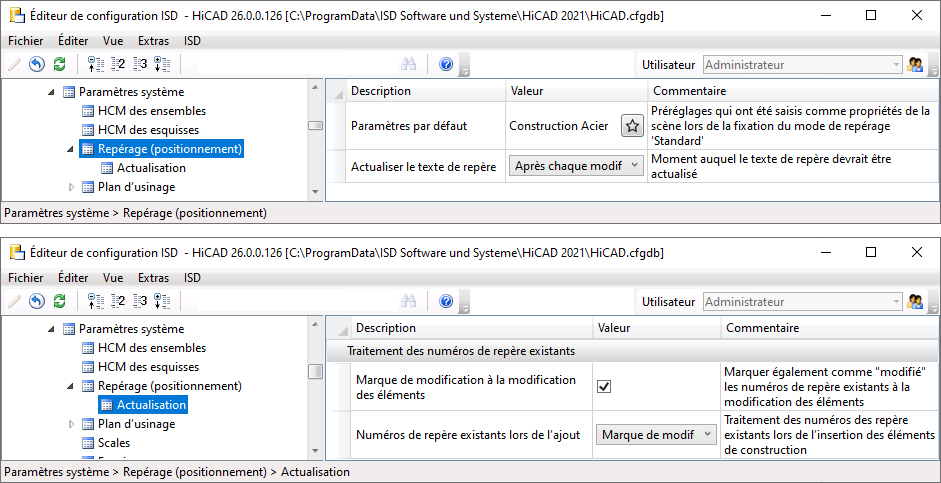Click the blue help icon in the lower window
This screenshot has width=941, height=483.
[446, 301]
